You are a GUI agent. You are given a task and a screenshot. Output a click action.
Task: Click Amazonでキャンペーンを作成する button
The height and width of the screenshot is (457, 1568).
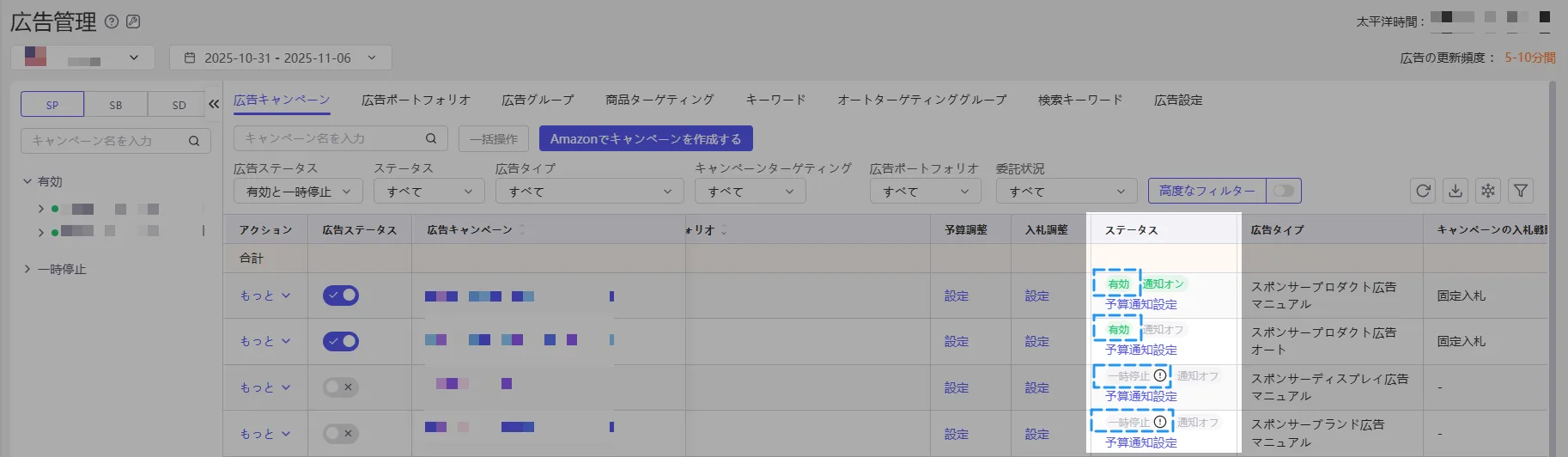[x=646, y=138]
